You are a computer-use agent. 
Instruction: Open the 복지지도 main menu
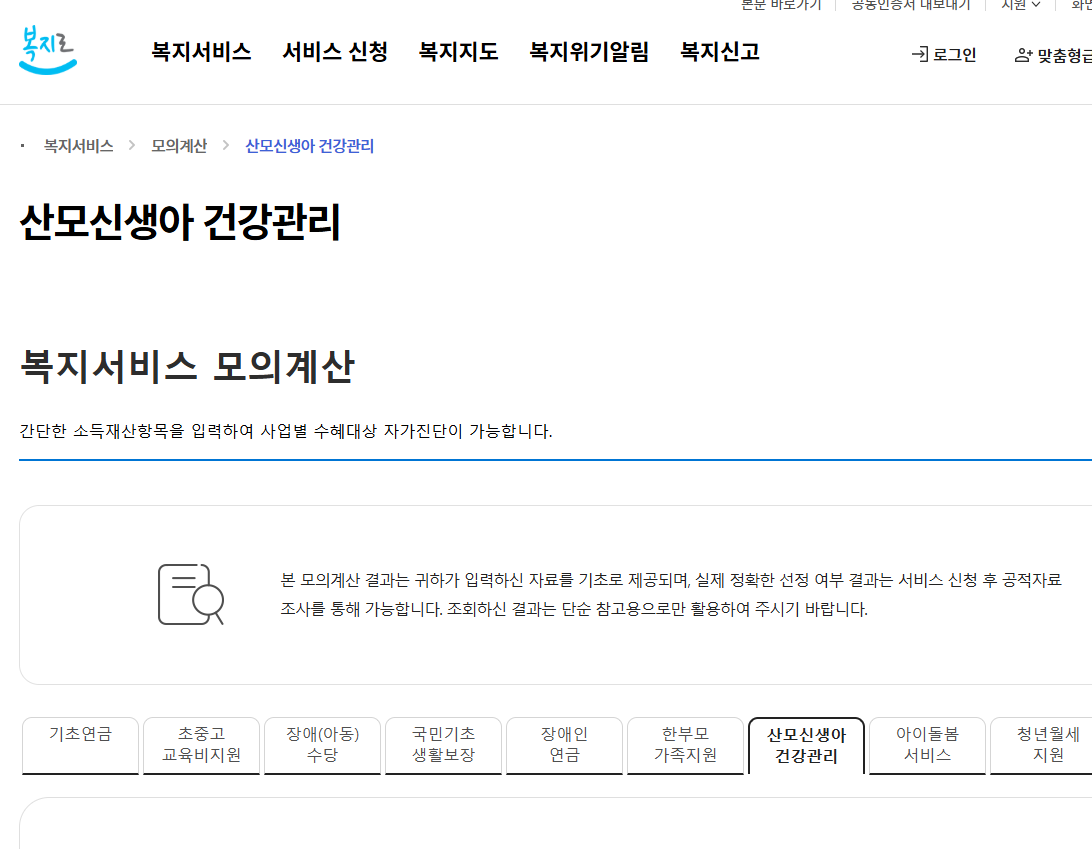pyautogui.click(x=458, y=52)
